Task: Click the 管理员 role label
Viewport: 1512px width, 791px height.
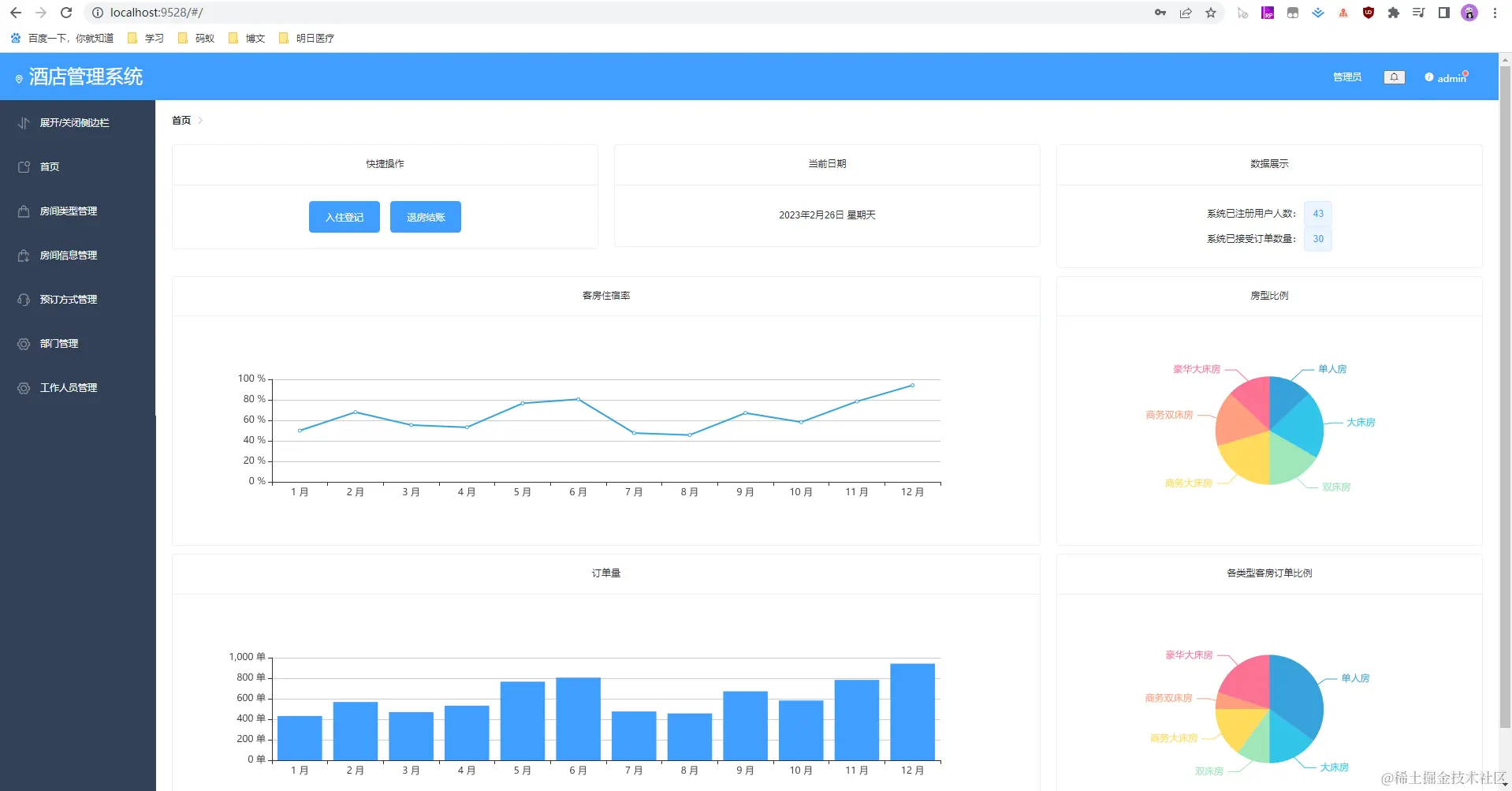Action: [x=1347, y=77]
